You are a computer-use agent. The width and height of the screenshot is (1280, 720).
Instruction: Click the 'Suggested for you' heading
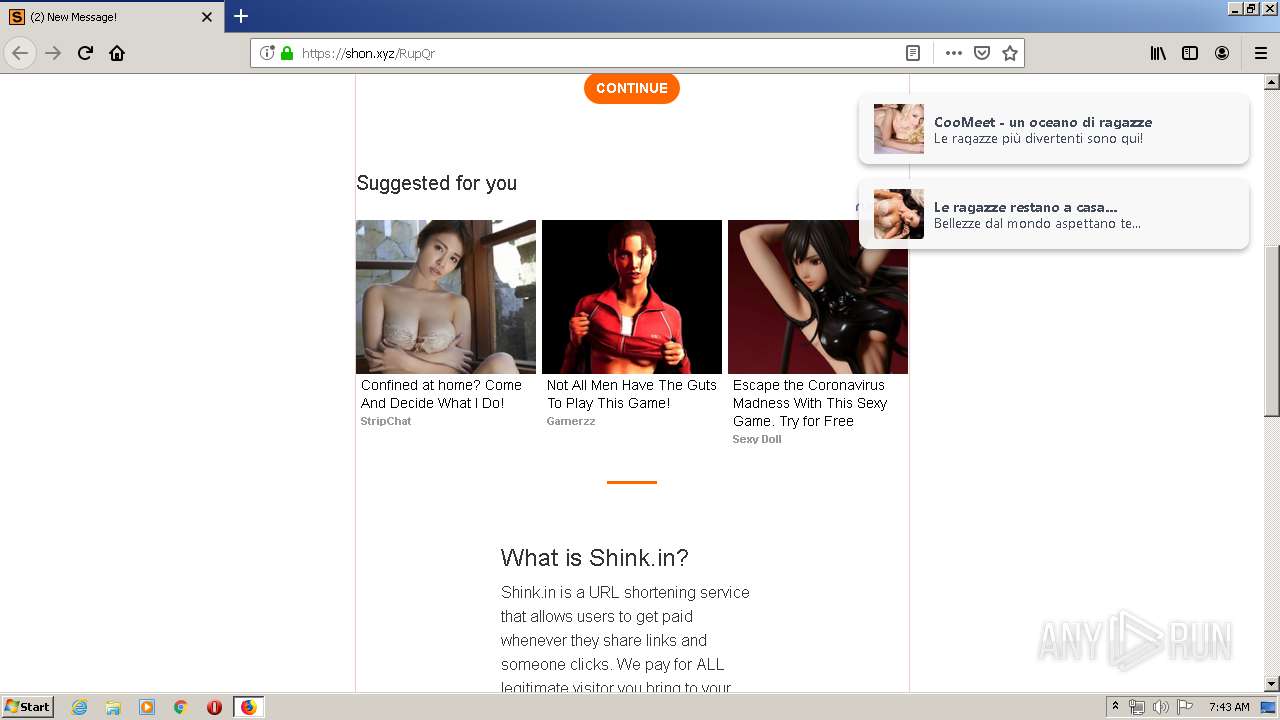point(437,183)
